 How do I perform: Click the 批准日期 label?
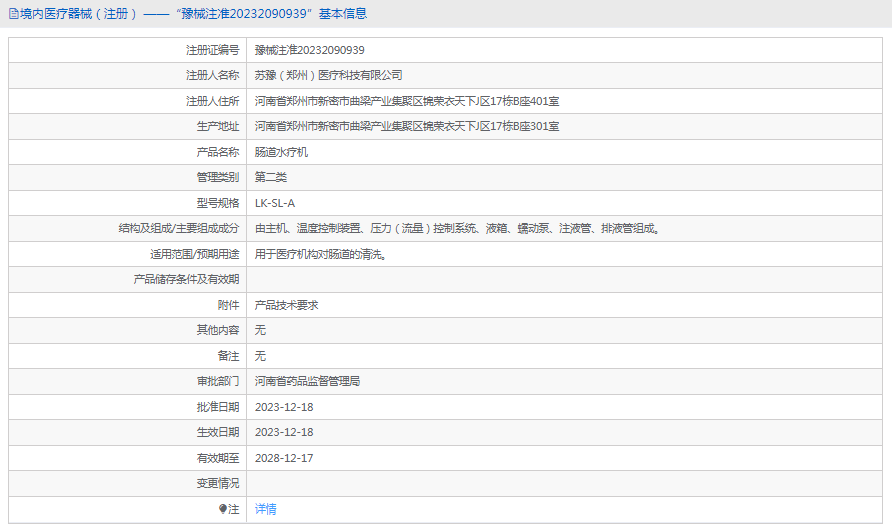tap(218, 407)
